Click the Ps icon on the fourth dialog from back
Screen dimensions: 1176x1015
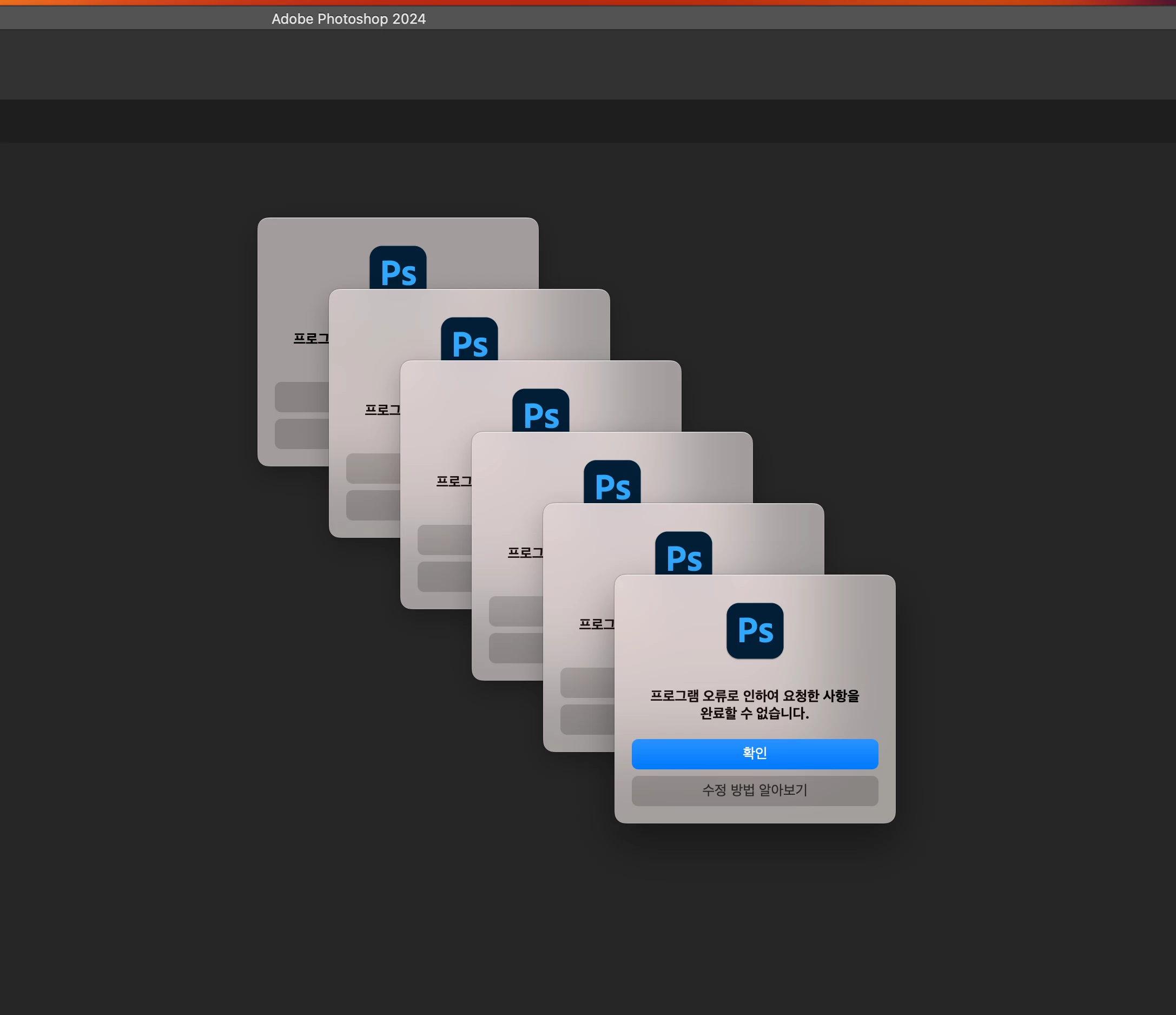tap(612, 482)
